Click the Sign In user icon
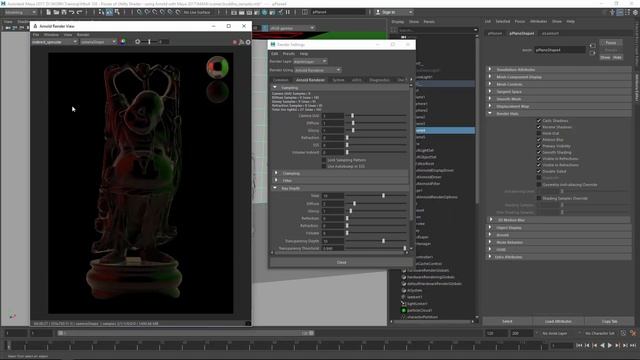 click(x=378, y=12)
